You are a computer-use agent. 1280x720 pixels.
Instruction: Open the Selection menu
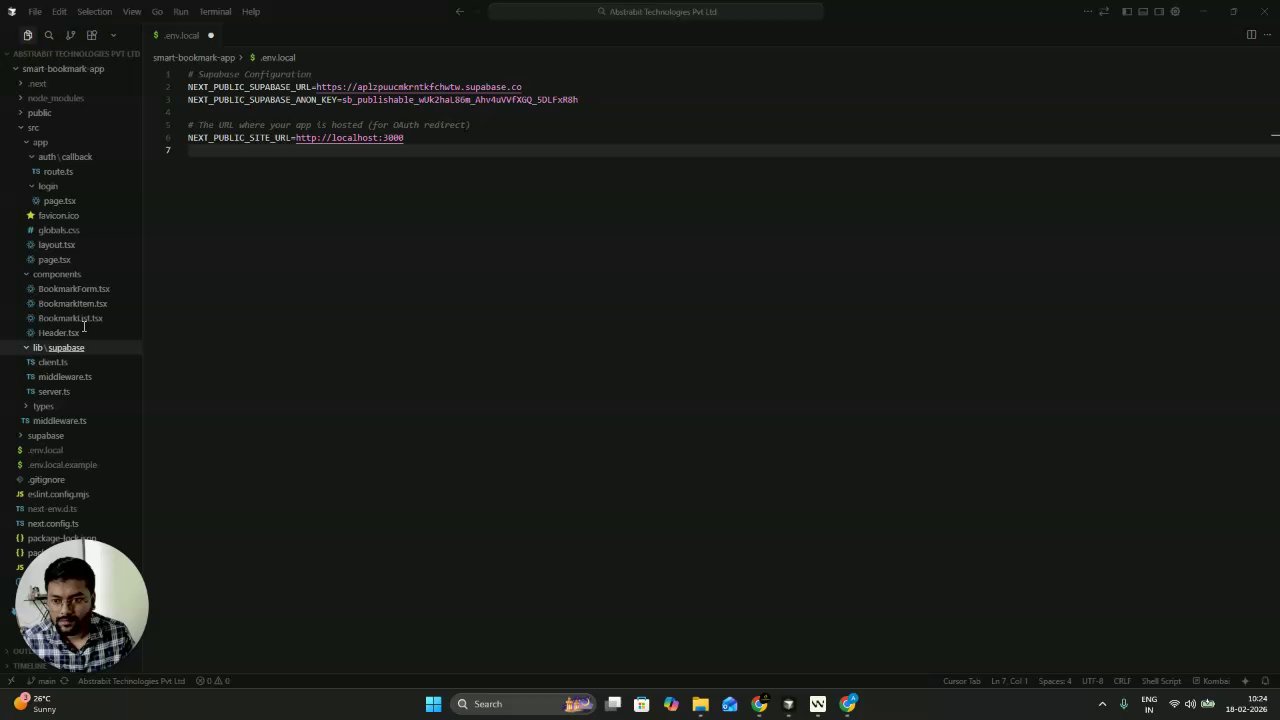click(94, 12)
